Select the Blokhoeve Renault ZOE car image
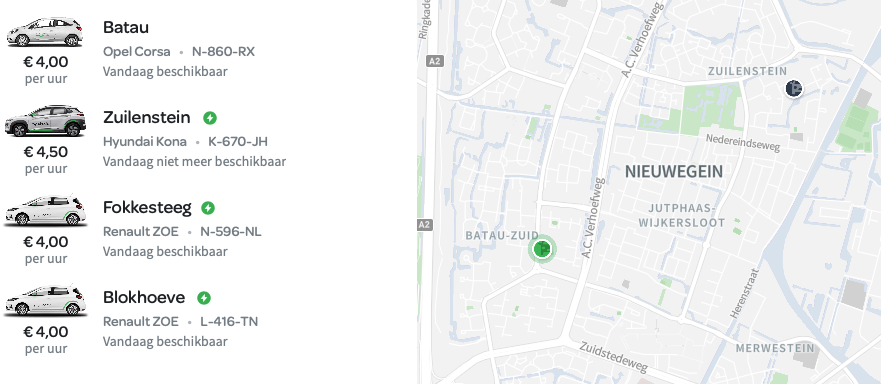 pos(46,300)
